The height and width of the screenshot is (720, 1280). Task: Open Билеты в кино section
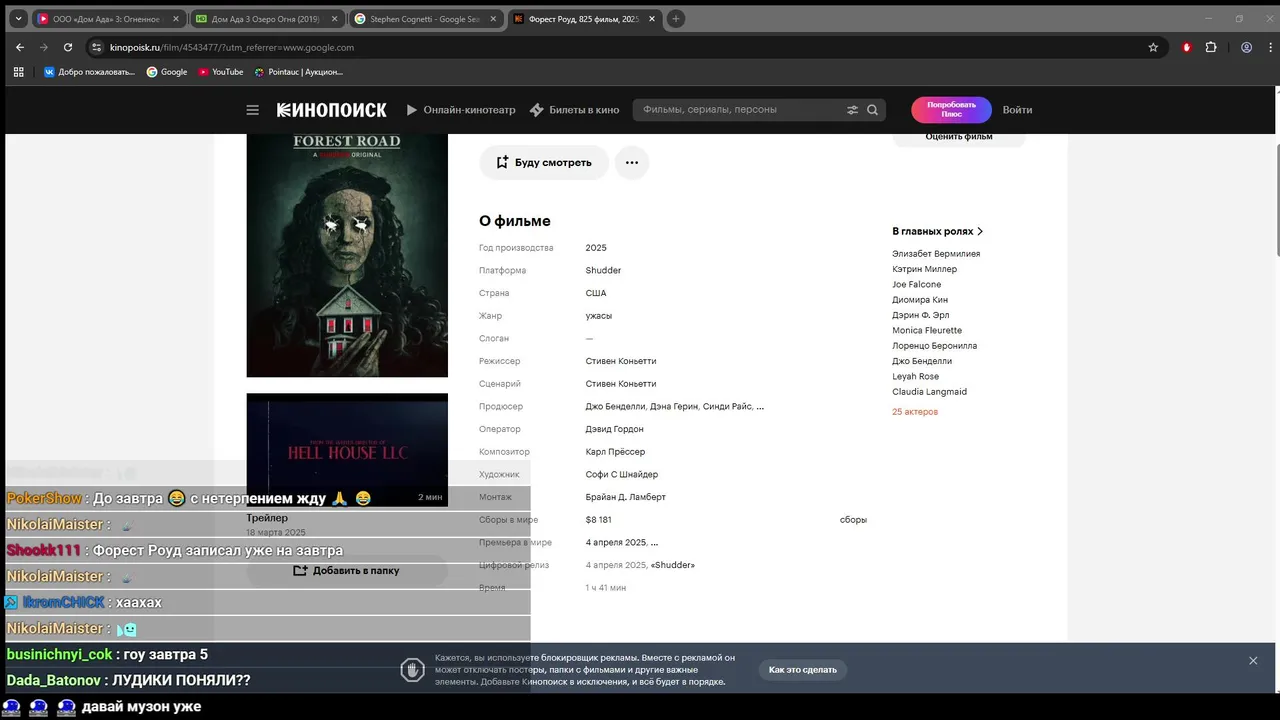[x=575, y=110]
